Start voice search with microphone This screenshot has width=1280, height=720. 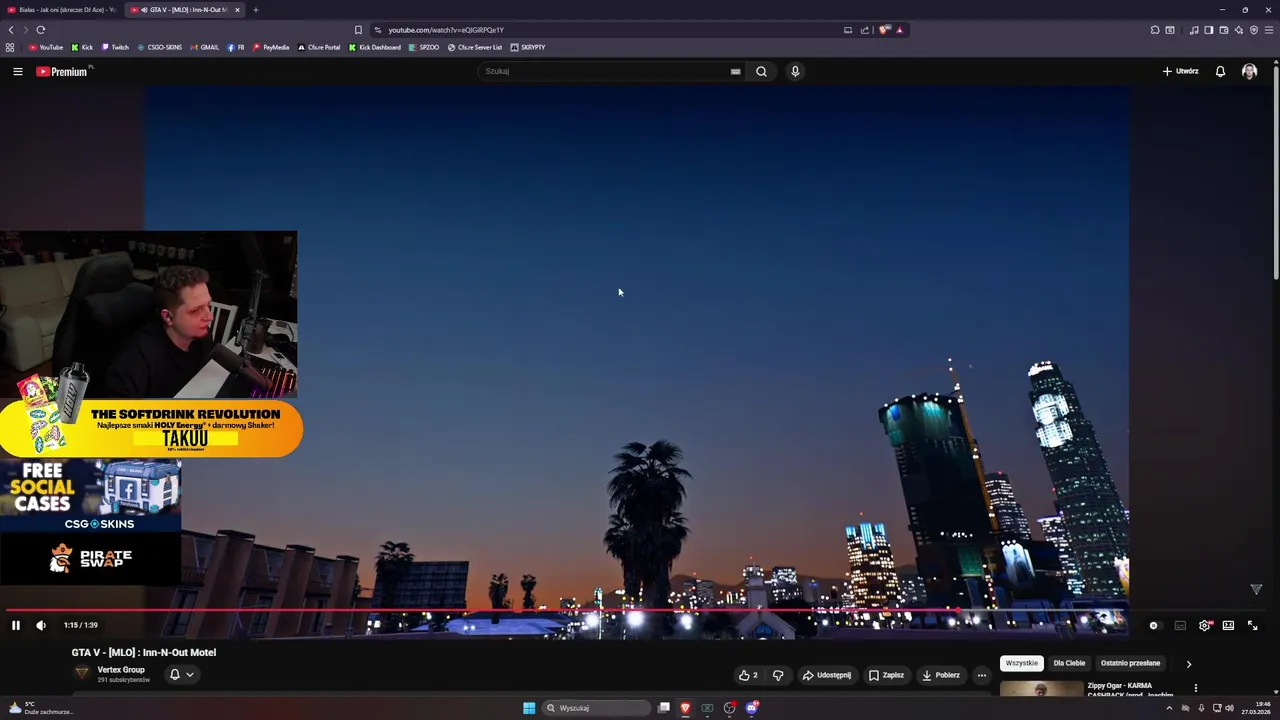coord(795,71)
